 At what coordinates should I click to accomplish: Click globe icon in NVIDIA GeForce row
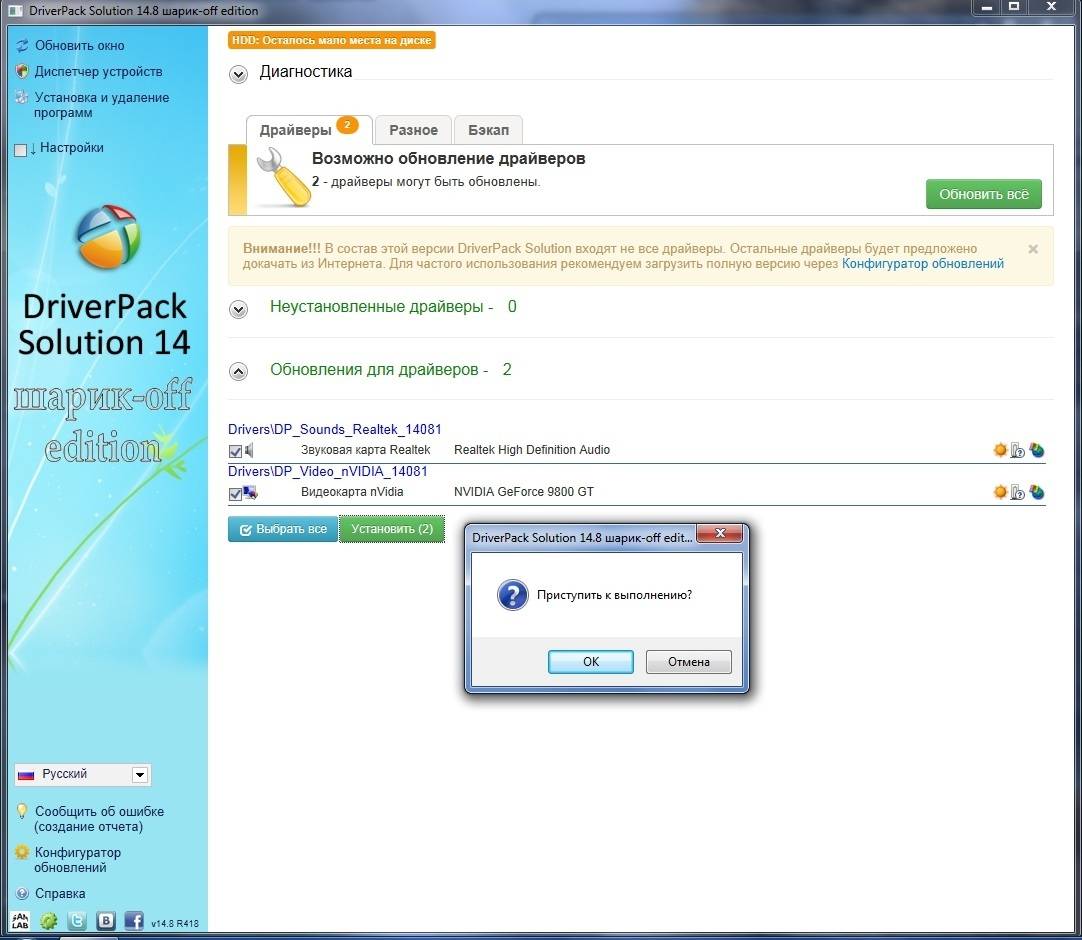pyautogui.click(x=1036, y=492)
